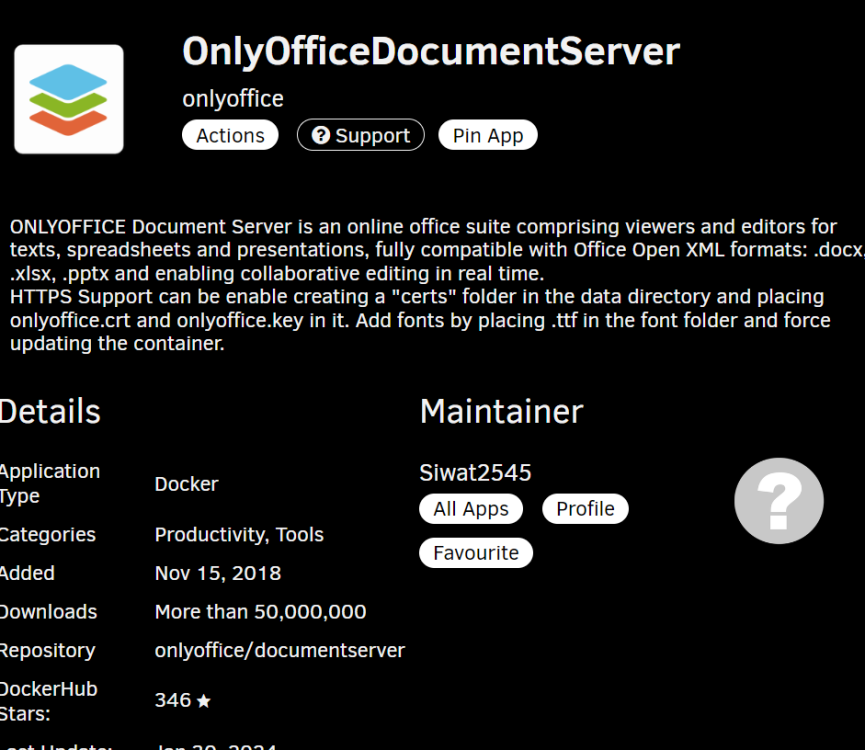Screen dimensions: 865x750
Task: Click the Maintainer section heading
Action: pyautogui.click(x=501, y=411)
